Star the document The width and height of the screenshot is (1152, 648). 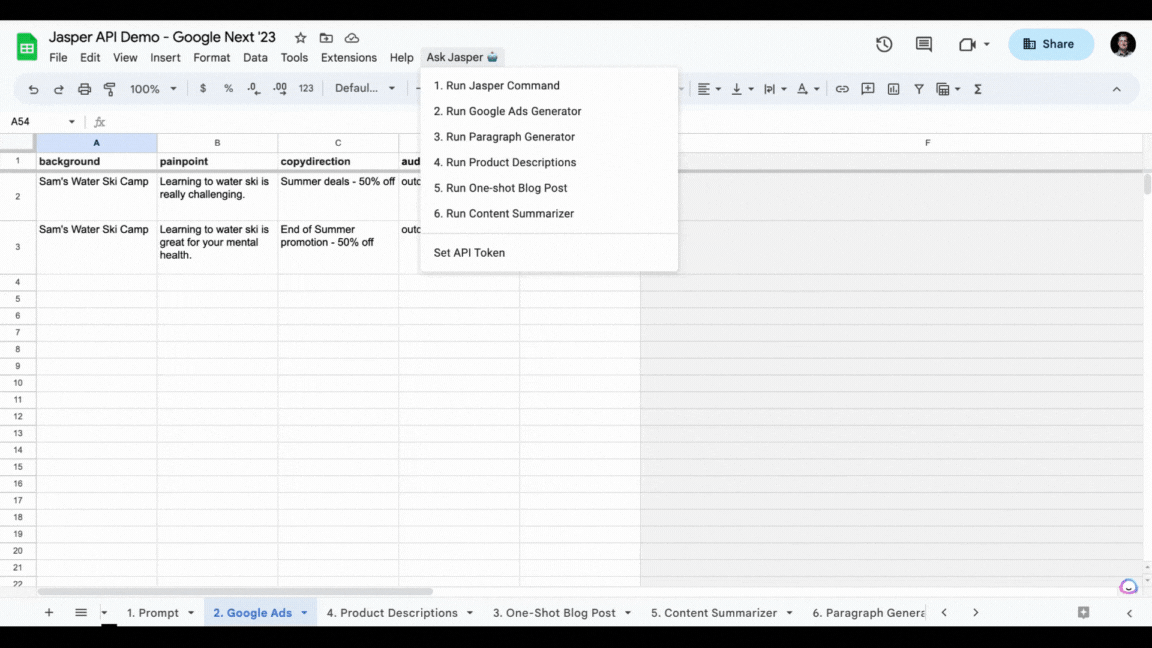(300, 37)
